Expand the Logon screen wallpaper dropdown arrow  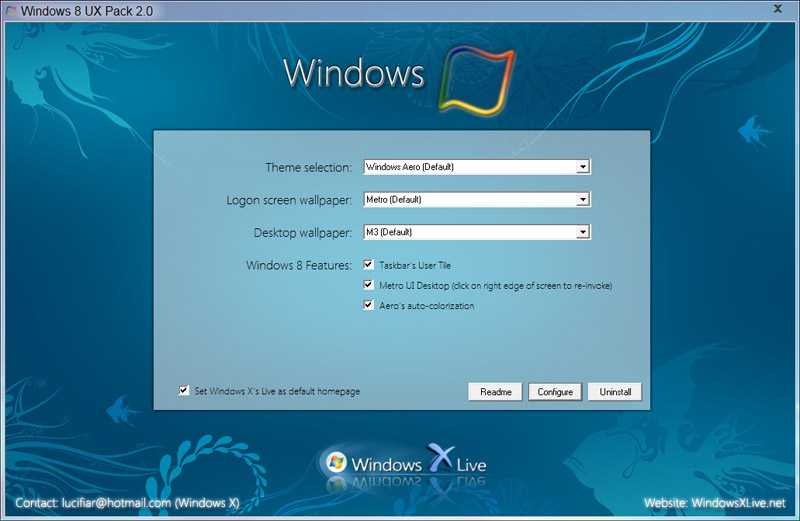583,200
